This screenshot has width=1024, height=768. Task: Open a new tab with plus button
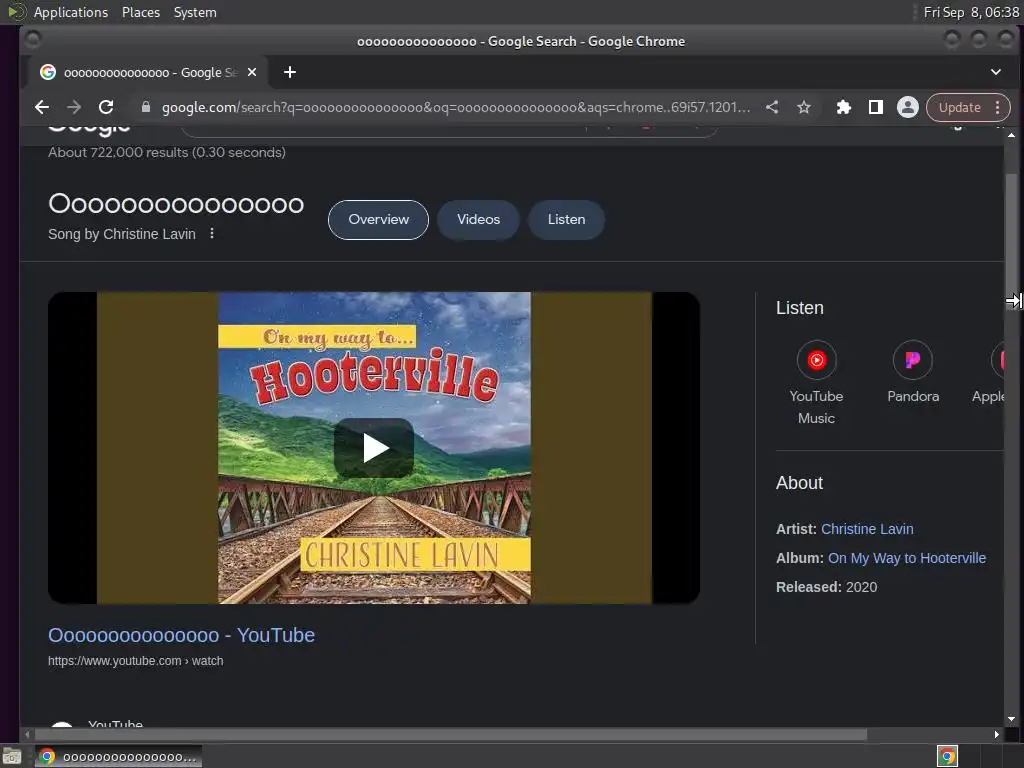[x=290, y=72]
